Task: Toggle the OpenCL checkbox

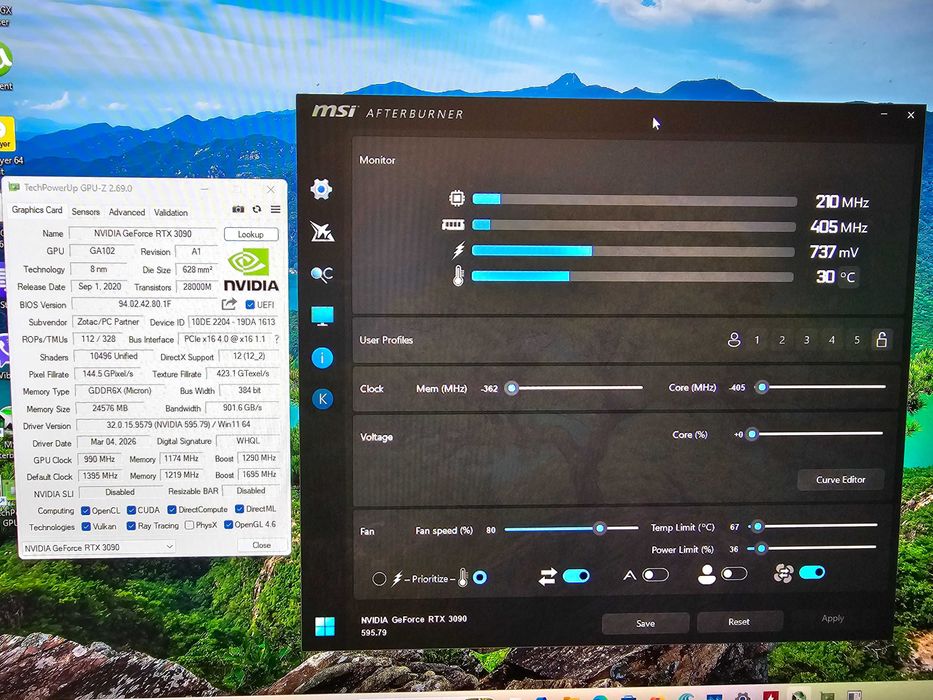Action: pyautogui.click(x=85, y=511)
